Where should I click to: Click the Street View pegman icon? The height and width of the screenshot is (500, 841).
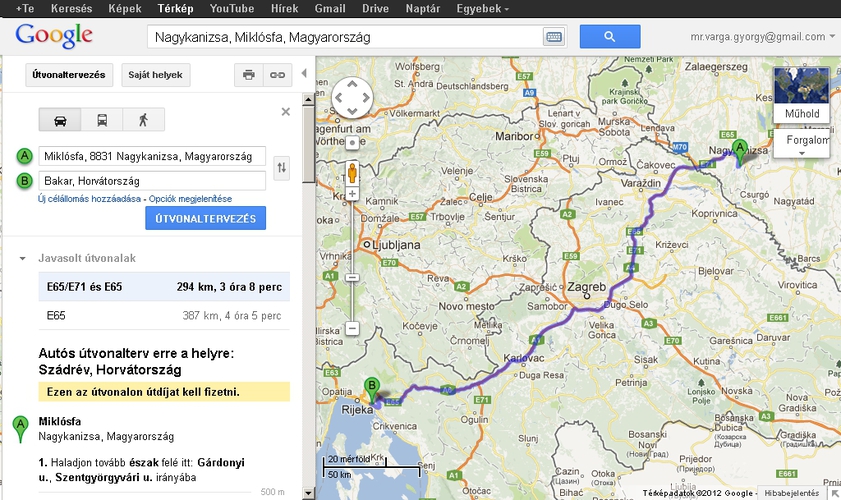tap(352, 173)
